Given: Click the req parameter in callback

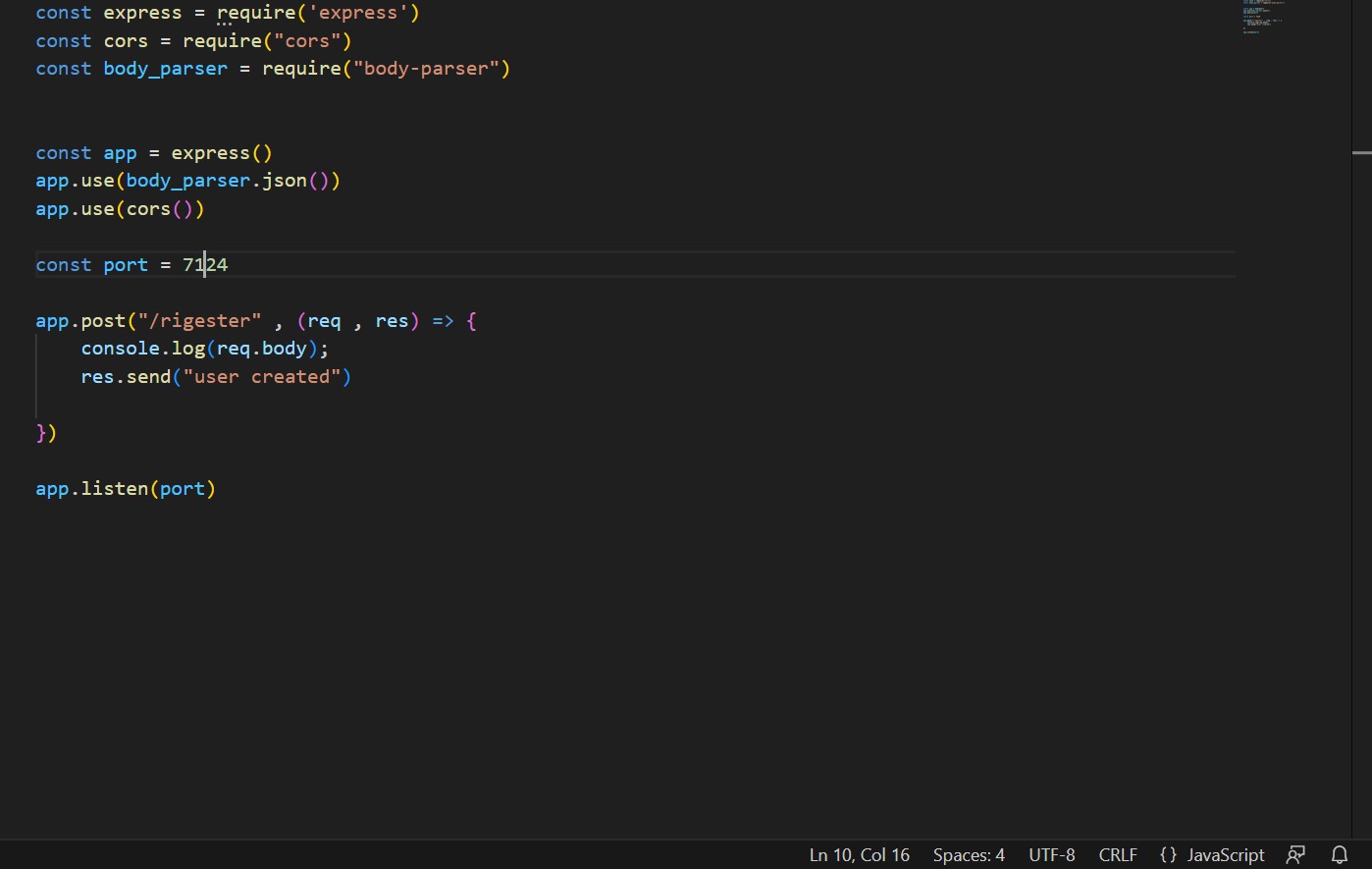Looking at the screenshot, I should point(324,321).
